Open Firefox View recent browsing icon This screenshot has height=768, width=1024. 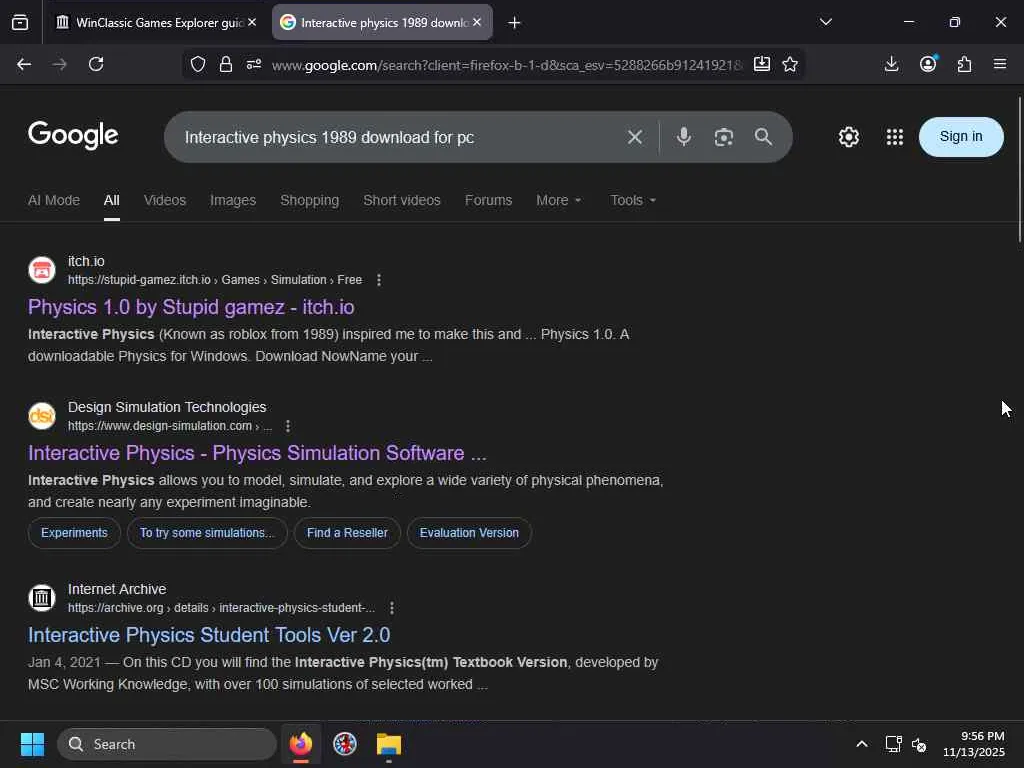[x=20, y=22]
